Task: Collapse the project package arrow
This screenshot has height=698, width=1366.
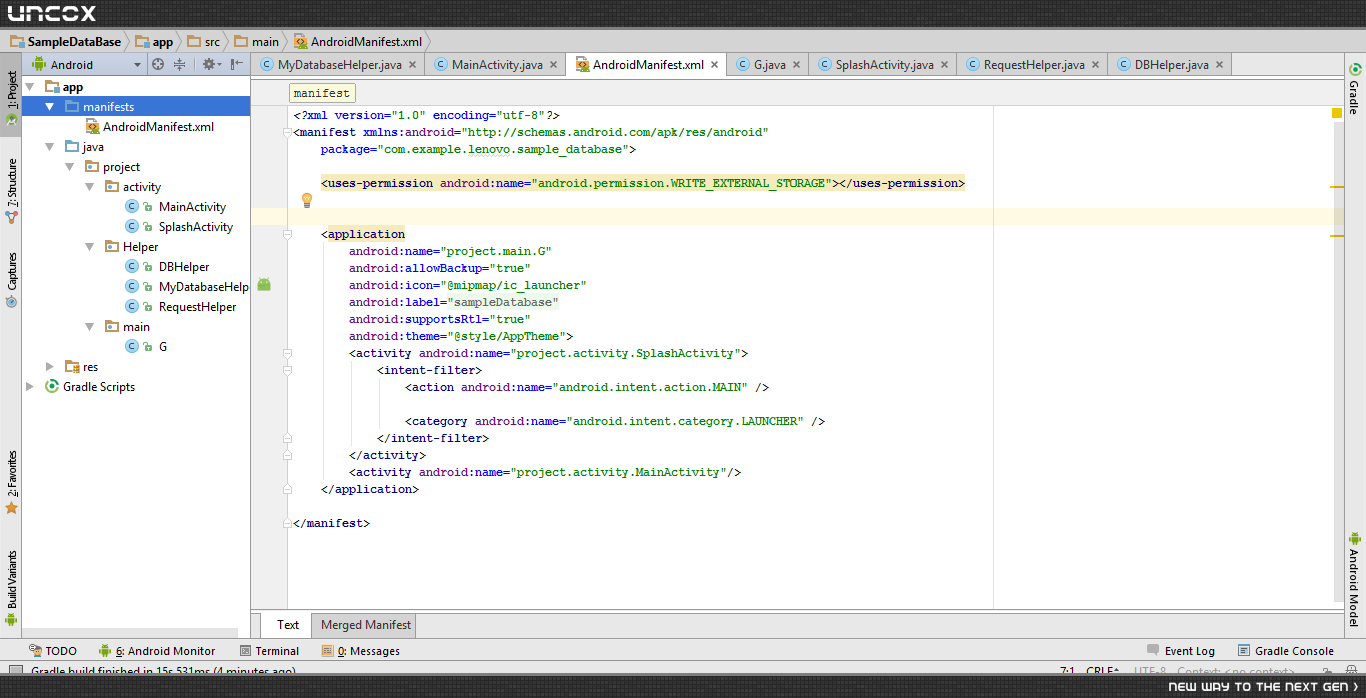Action: [x=69, y=167]
